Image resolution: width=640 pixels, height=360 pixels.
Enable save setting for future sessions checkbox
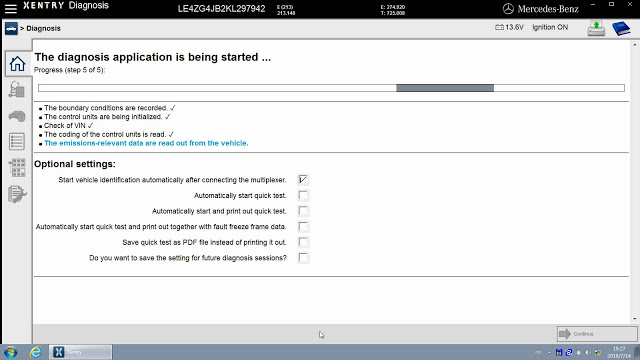click(x=303, y=258)
